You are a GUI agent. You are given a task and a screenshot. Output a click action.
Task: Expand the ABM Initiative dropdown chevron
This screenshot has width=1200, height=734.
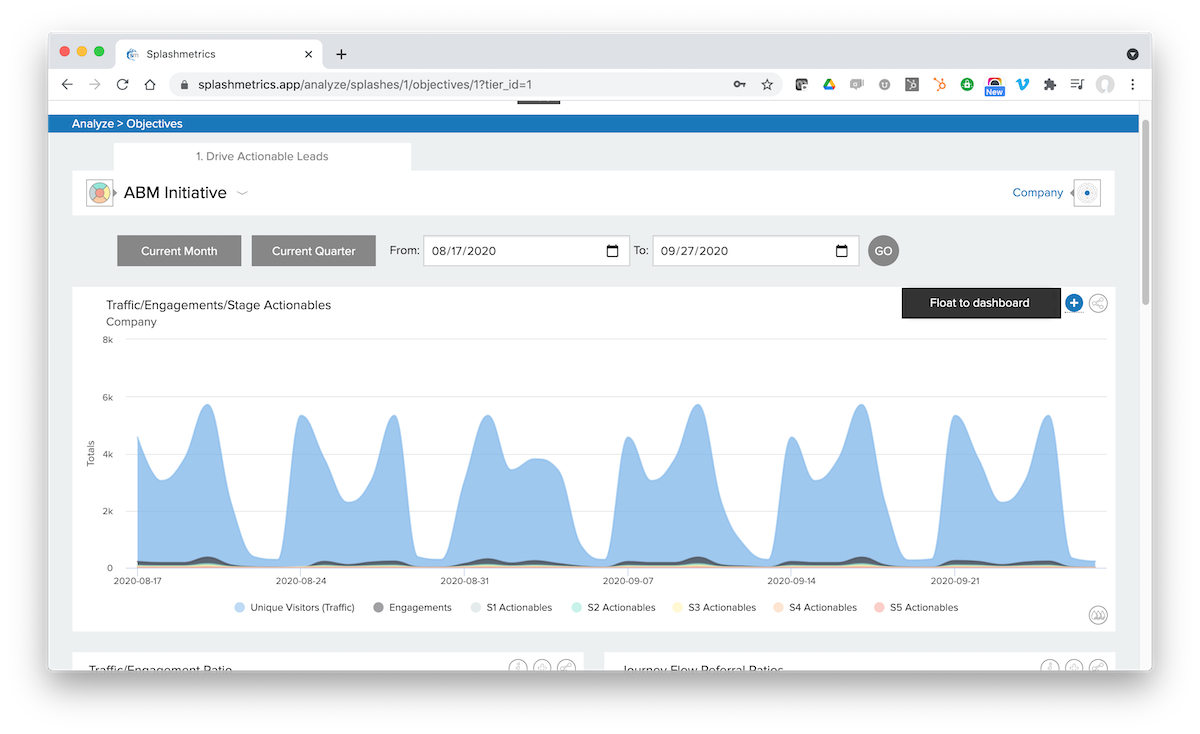[x=242, y=193]
